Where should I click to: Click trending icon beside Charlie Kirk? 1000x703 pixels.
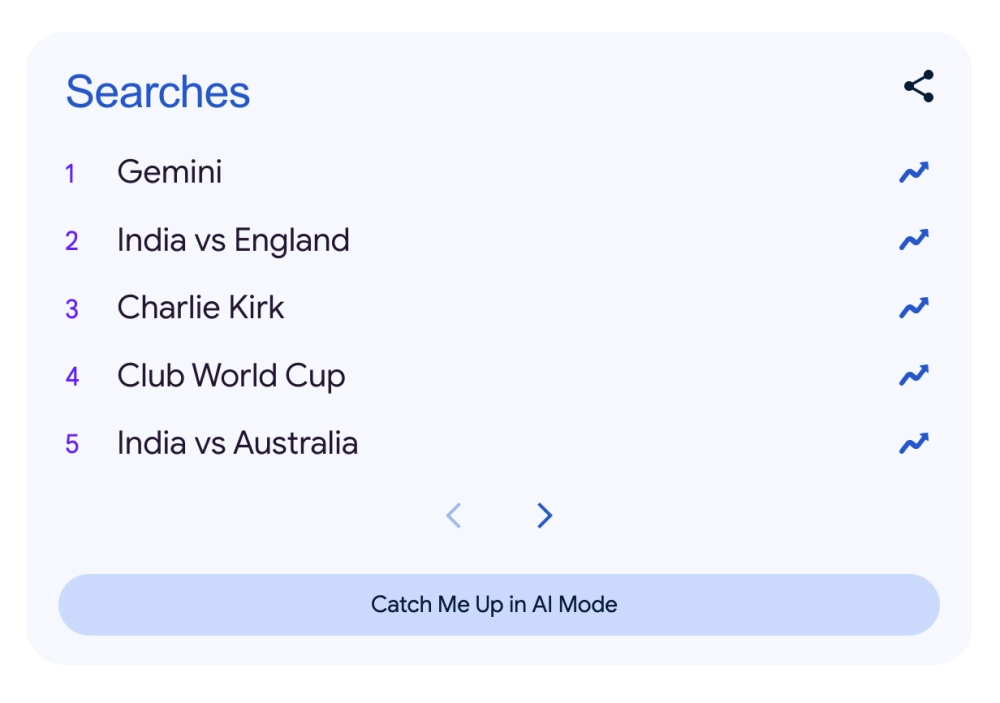click(x=913, y=308)
